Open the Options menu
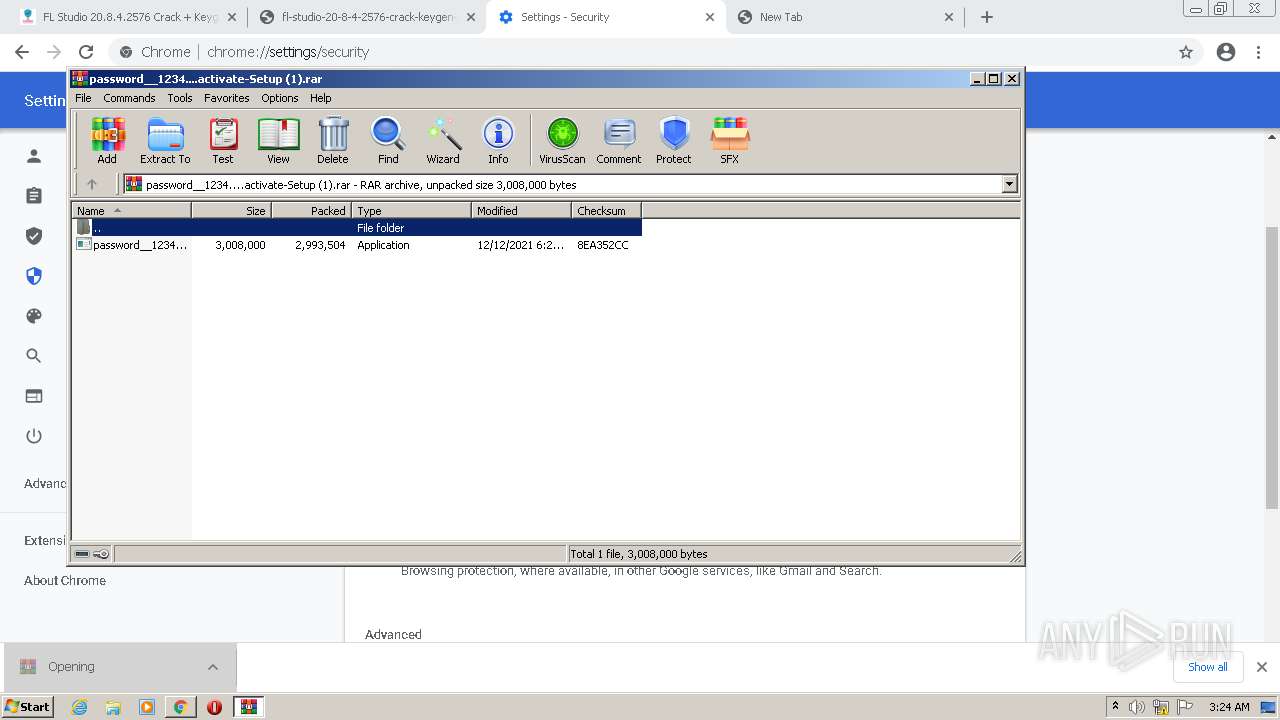The width and height of the screenshot is (1280, 720). 280,98
